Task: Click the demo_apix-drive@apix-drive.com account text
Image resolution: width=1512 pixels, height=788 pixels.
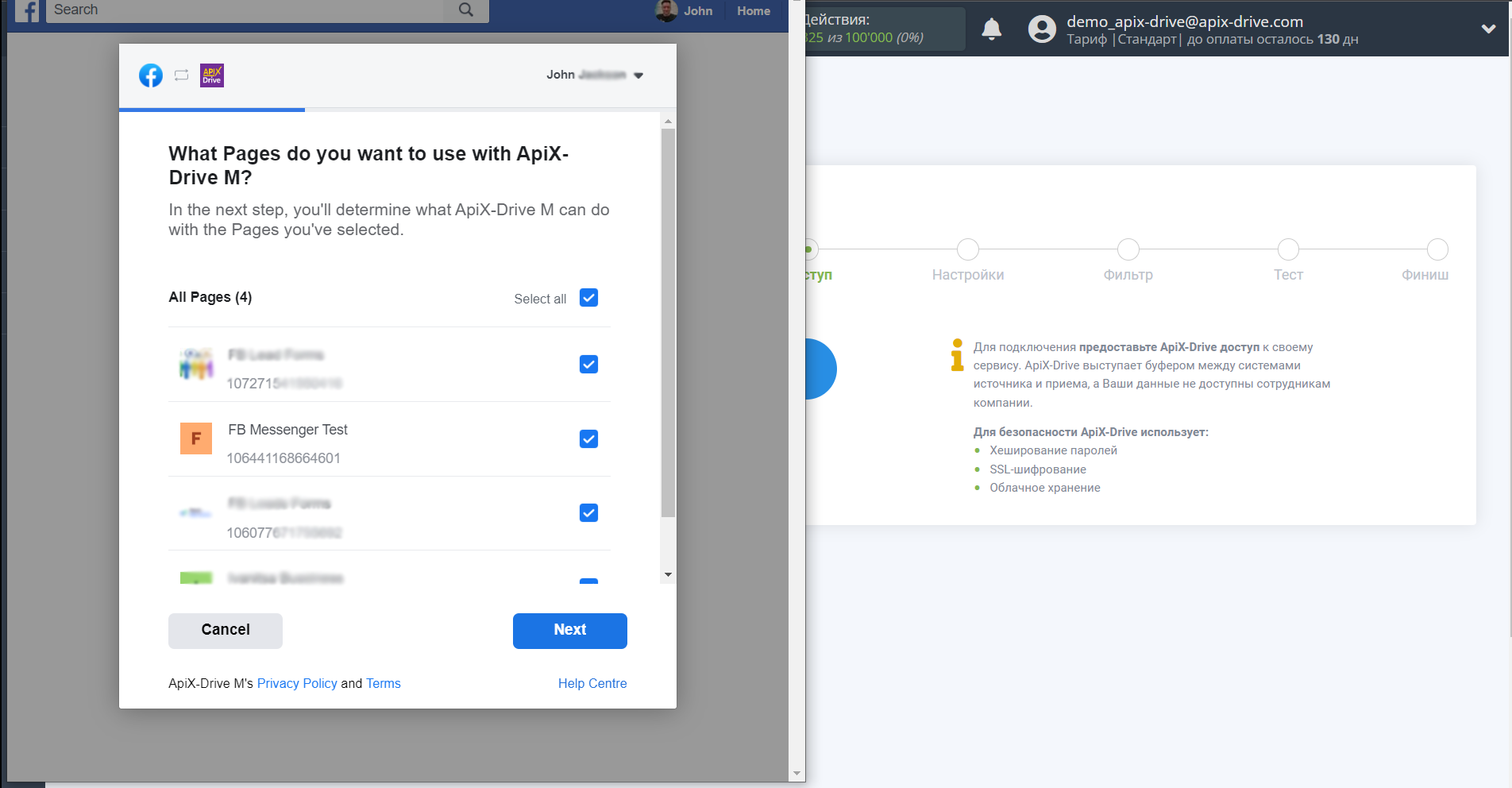Action: click(1185, 21)
